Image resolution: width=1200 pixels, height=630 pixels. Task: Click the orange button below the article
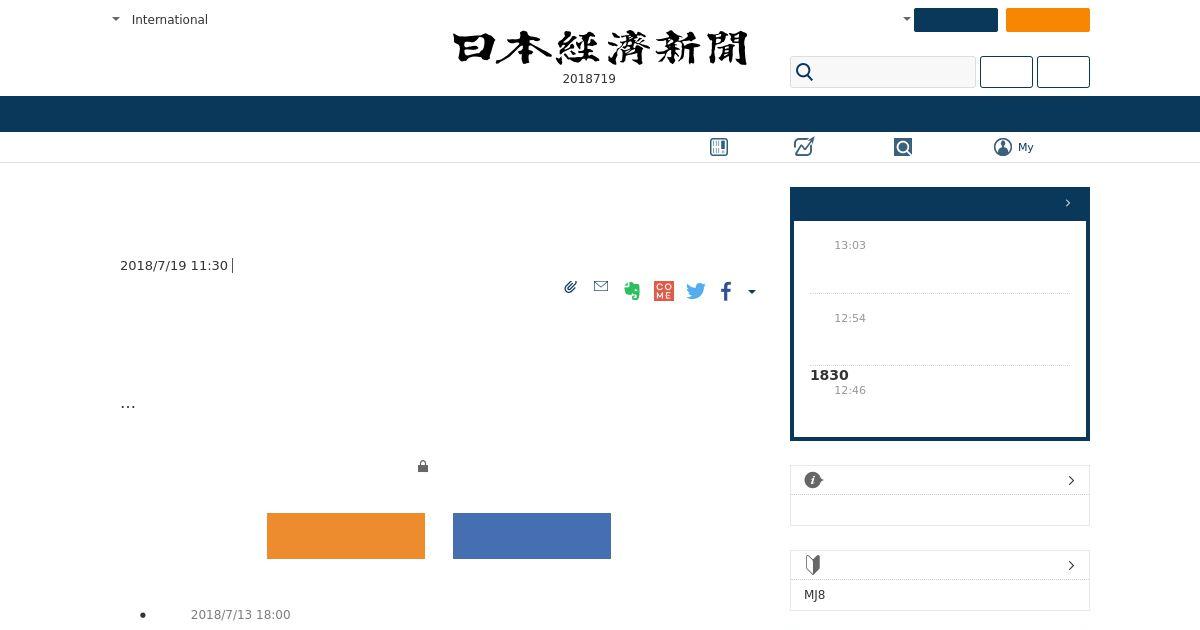point(346,536)
